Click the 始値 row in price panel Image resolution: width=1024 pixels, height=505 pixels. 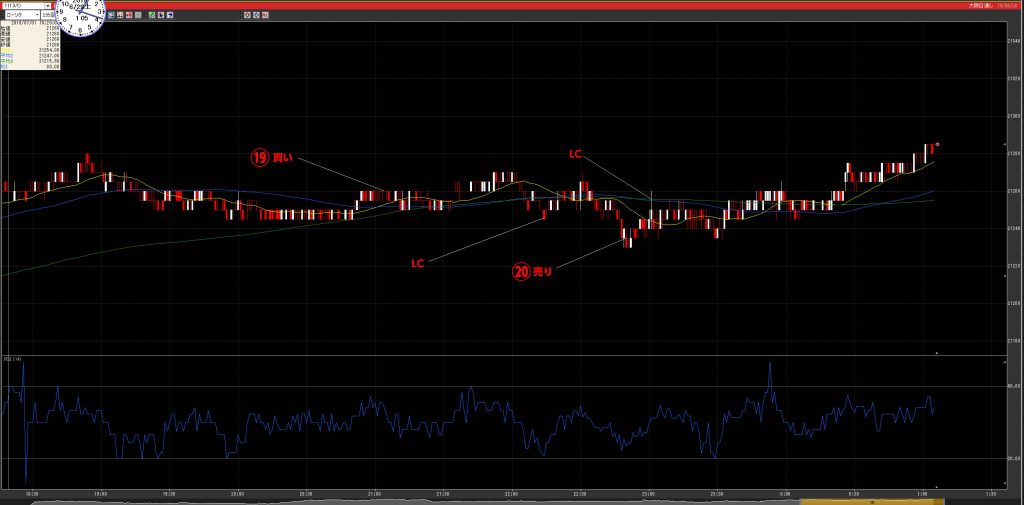30,27
